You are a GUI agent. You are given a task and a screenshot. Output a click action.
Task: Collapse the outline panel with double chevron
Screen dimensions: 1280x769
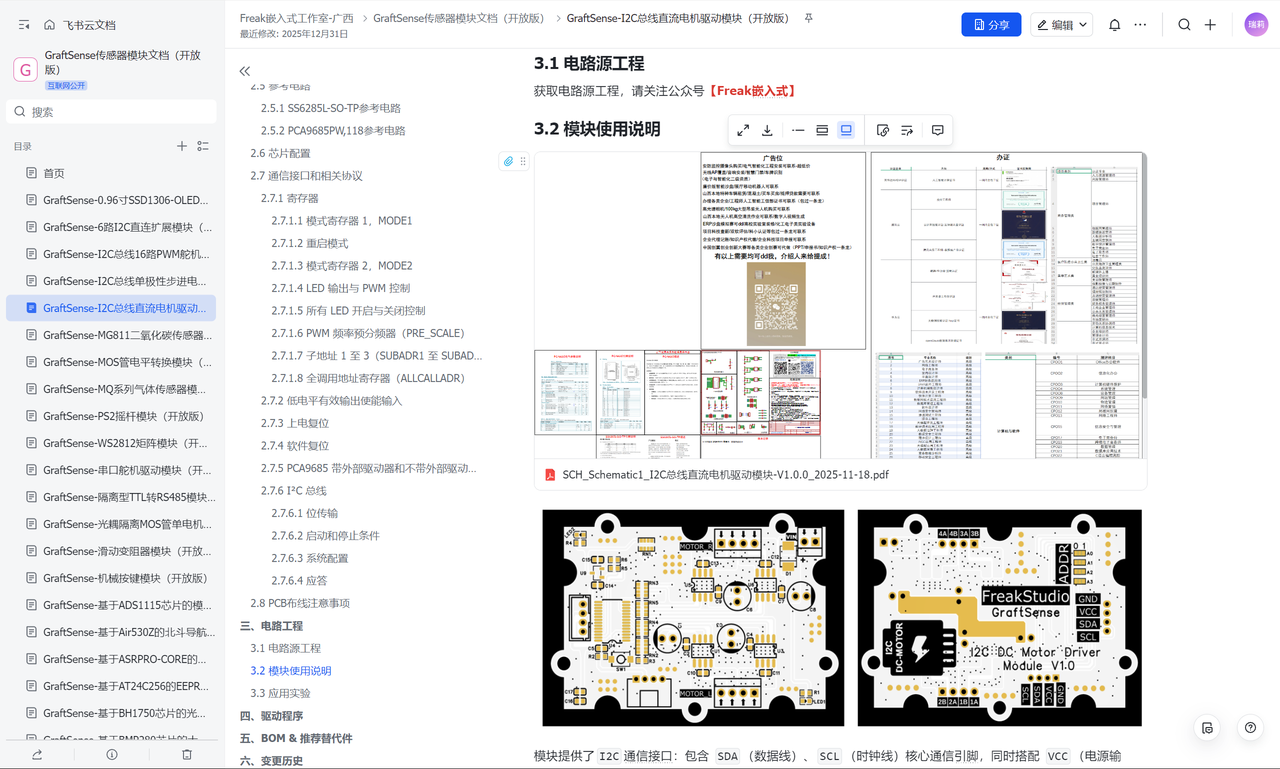[x=245, y=71]
